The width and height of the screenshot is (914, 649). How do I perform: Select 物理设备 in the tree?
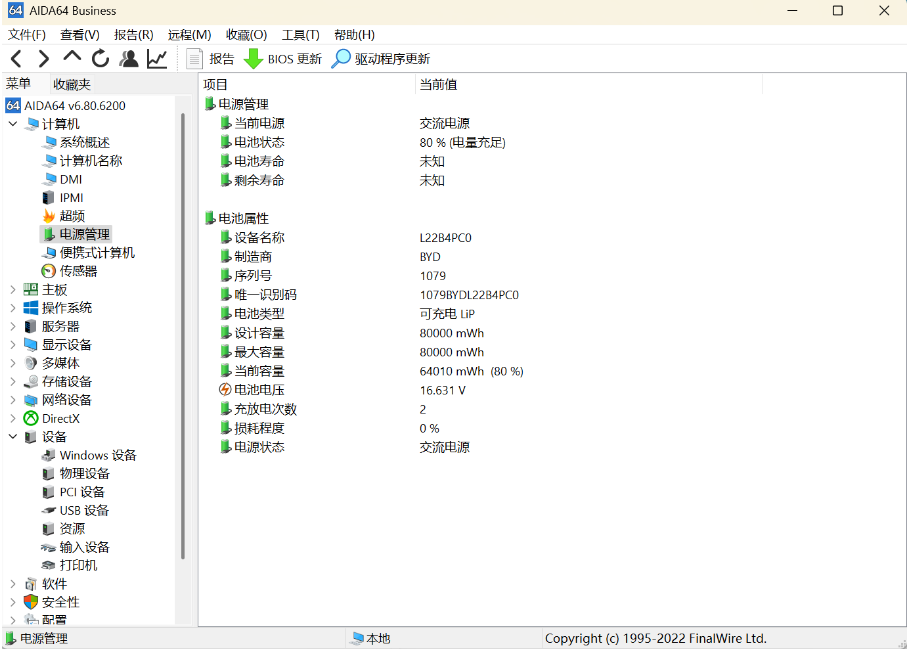(85, 473)
